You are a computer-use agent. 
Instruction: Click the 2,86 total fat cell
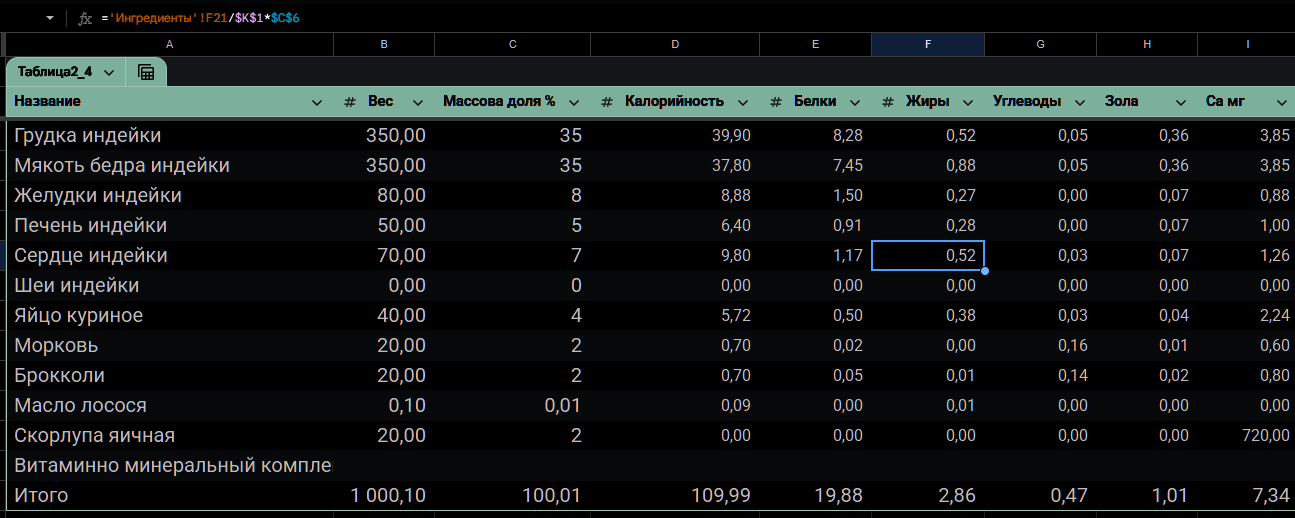point(928,495)
